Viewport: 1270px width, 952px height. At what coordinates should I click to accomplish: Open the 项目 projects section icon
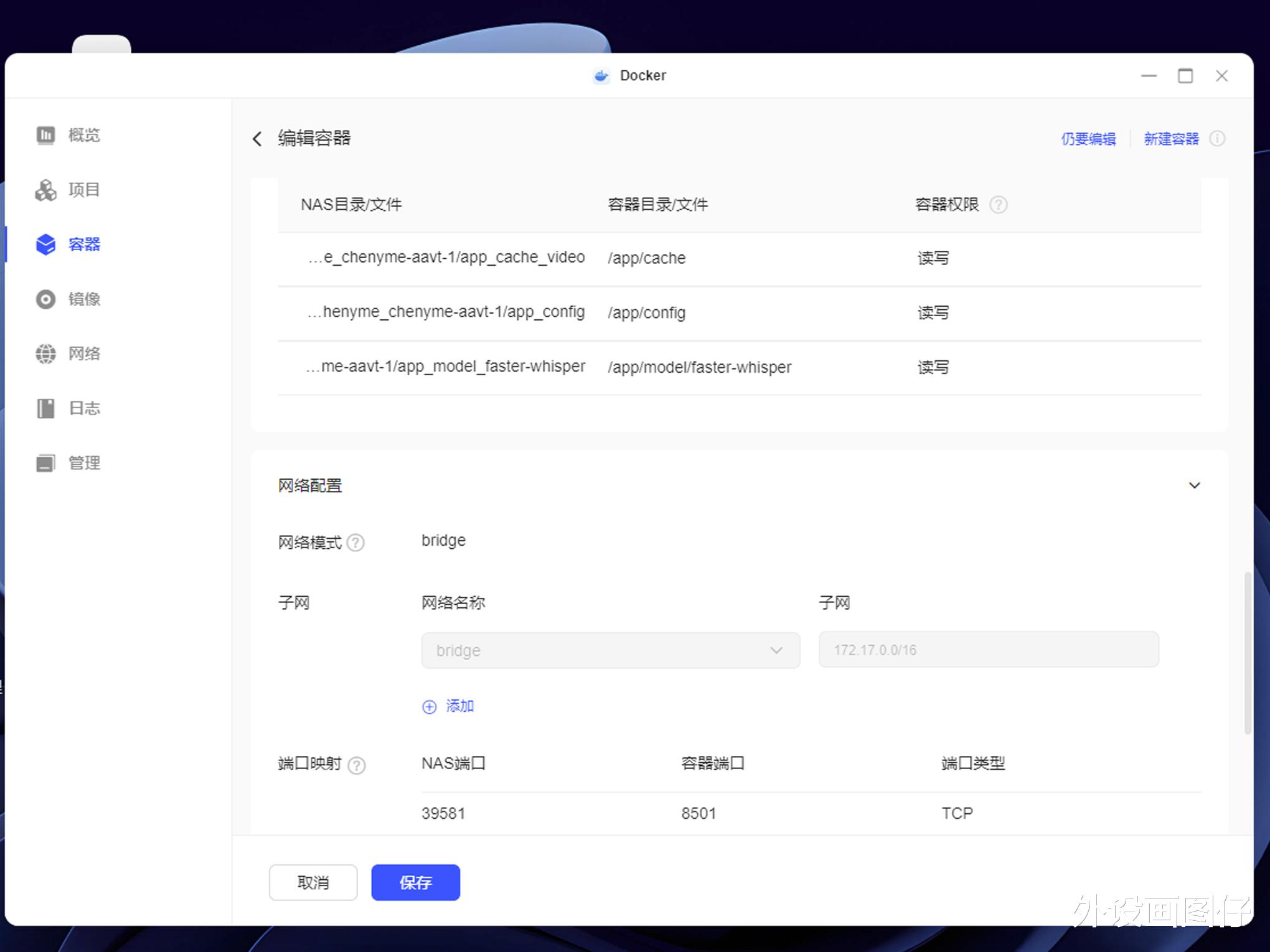click(45, 190)
